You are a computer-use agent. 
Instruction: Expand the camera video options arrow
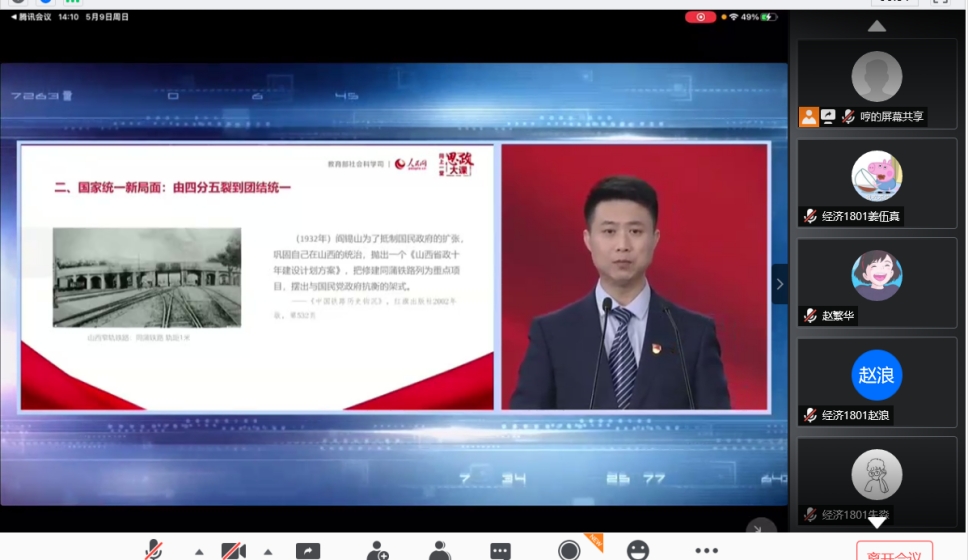pos(268,551)
